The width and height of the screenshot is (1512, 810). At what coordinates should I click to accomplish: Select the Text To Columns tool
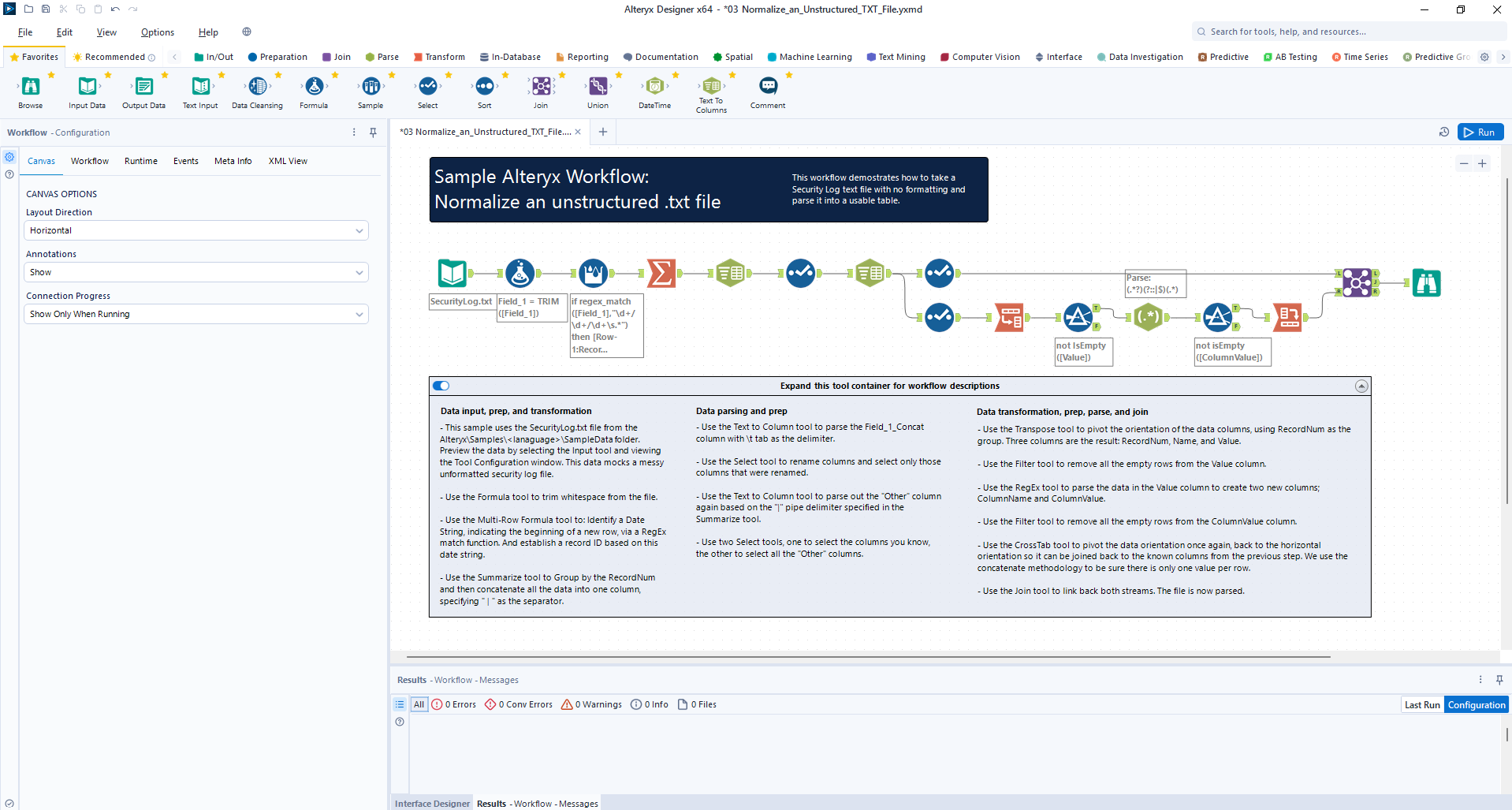pyautogui.click(x=711, y=88)
